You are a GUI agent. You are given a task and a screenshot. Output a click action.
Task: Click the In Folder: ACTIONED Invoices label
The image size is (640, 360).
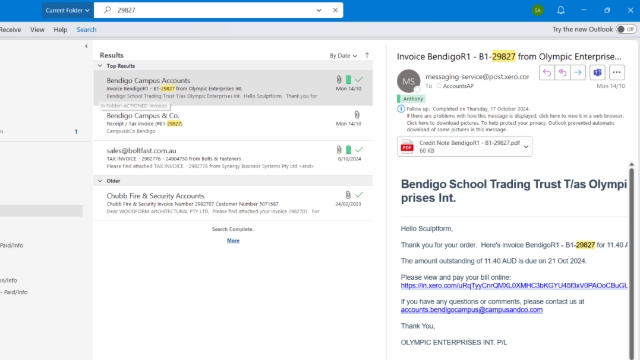134,106
